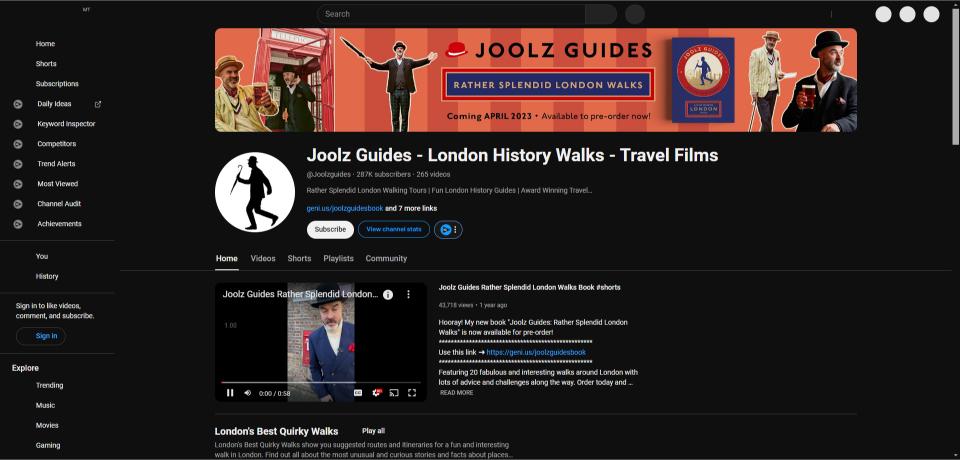
Task: Click the extension icon beside Most Viewed
Action: (x=18, y=184)
